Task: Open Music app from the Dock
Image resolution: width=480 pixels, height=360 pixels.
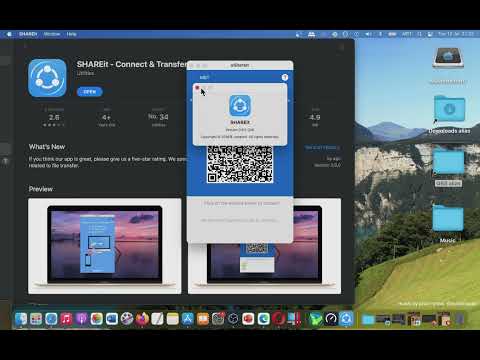Action: pos(66,319)
